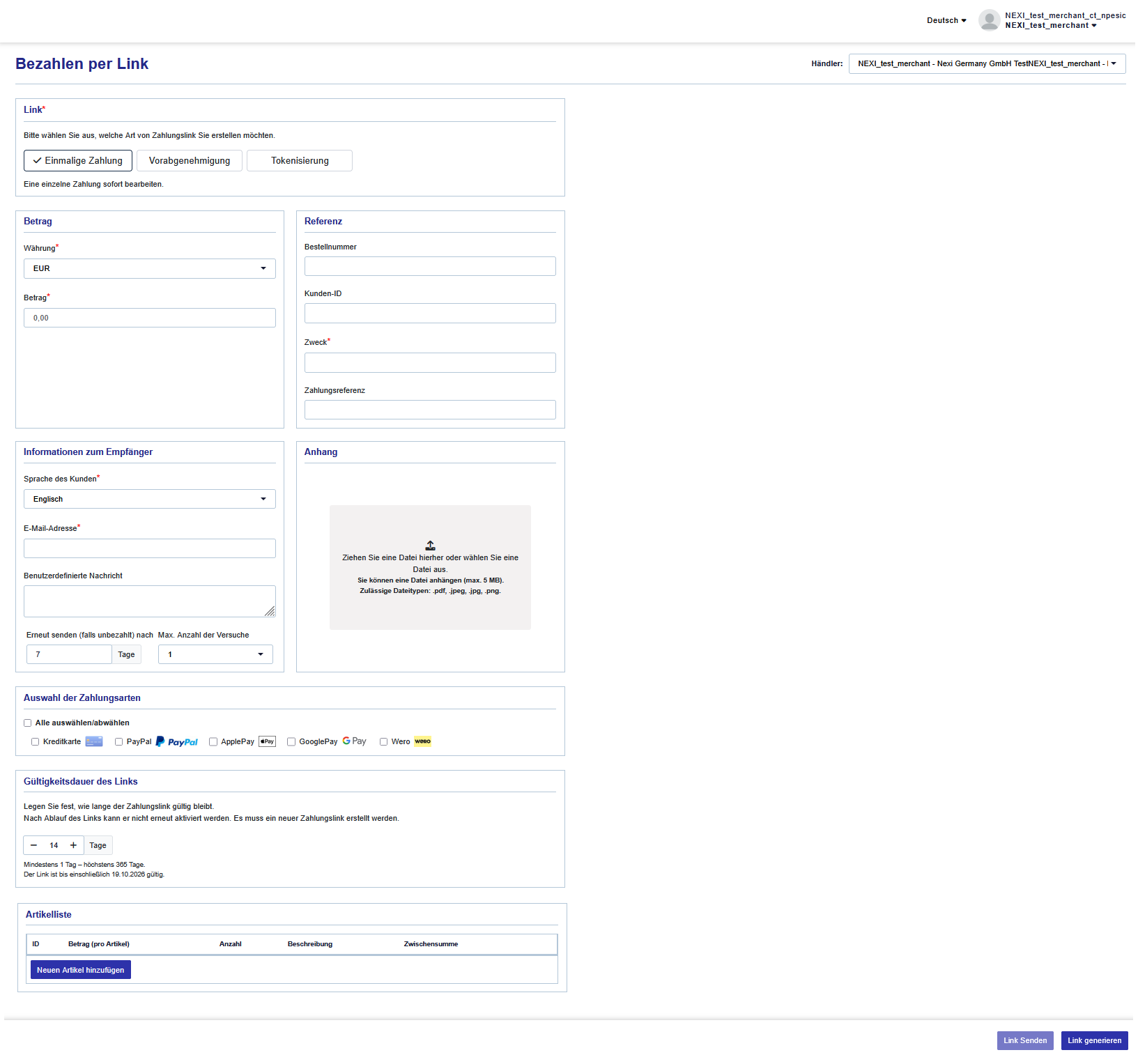
Task: Open Sprache des Kunden dropdown
Action: pyautogui.click(x=150, y=499)
